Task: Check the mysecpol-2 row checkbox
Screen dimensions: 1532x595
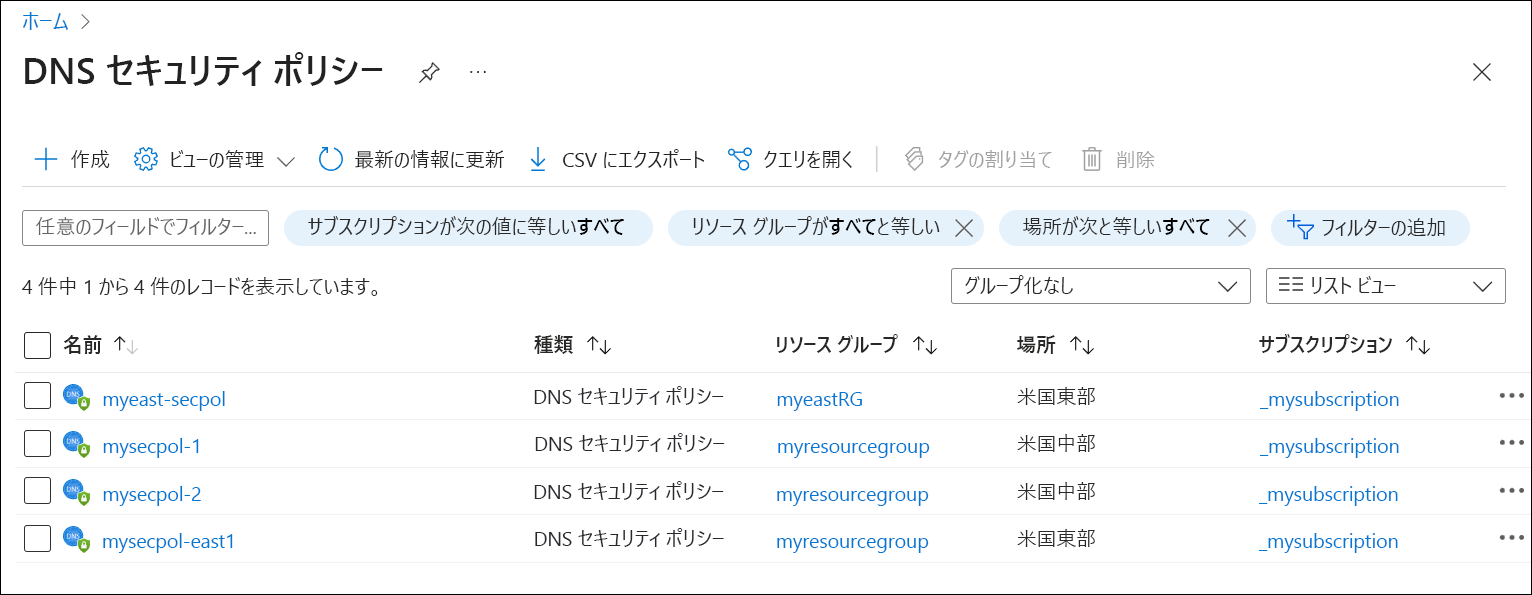Action: coord(37,491)
